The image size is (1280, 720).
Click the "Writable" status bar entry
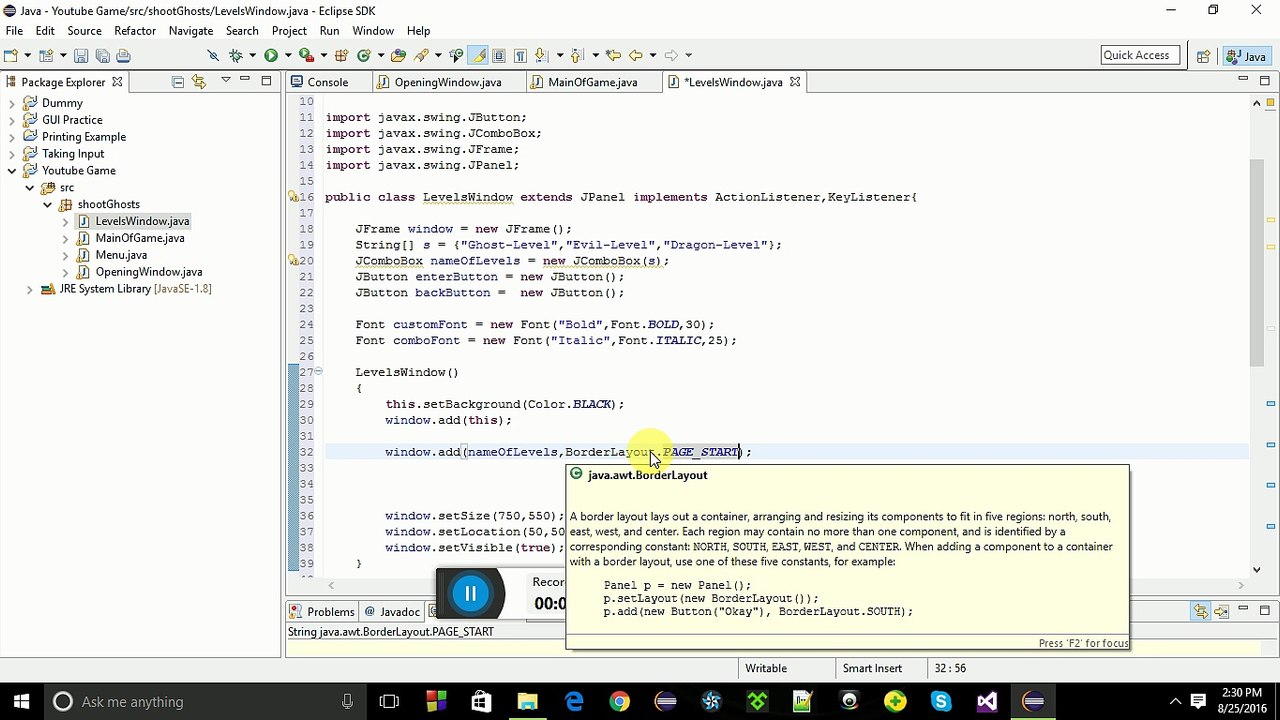[x=766, y=668]
